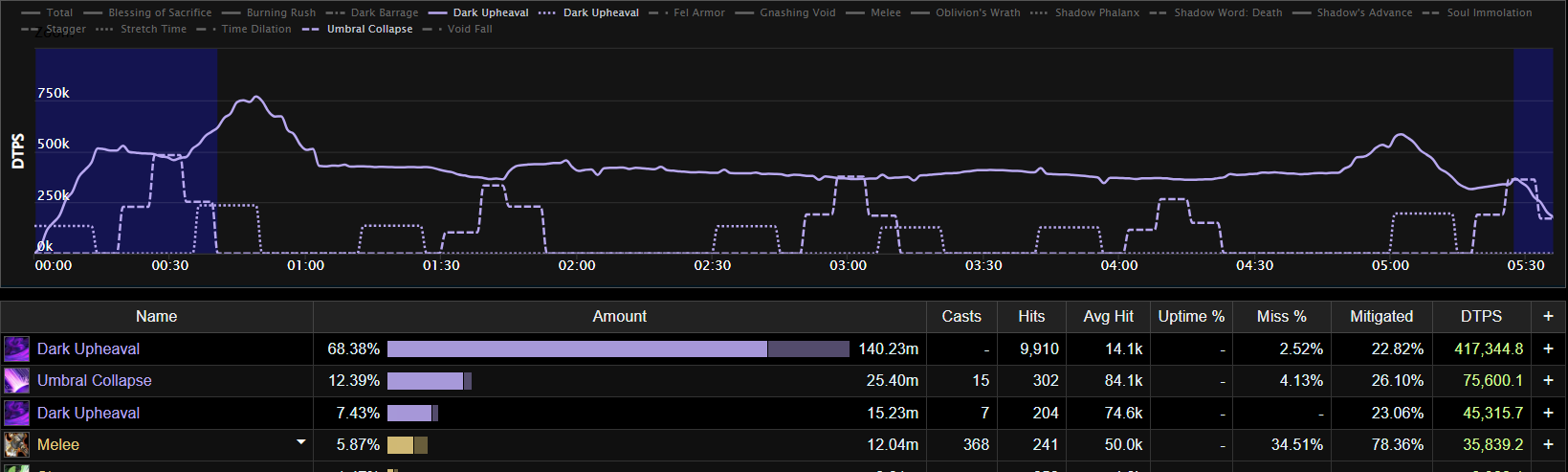1568x472 pixels.
Task: Click the 26.10% mitigated cell
Action: pos(1397,381)
